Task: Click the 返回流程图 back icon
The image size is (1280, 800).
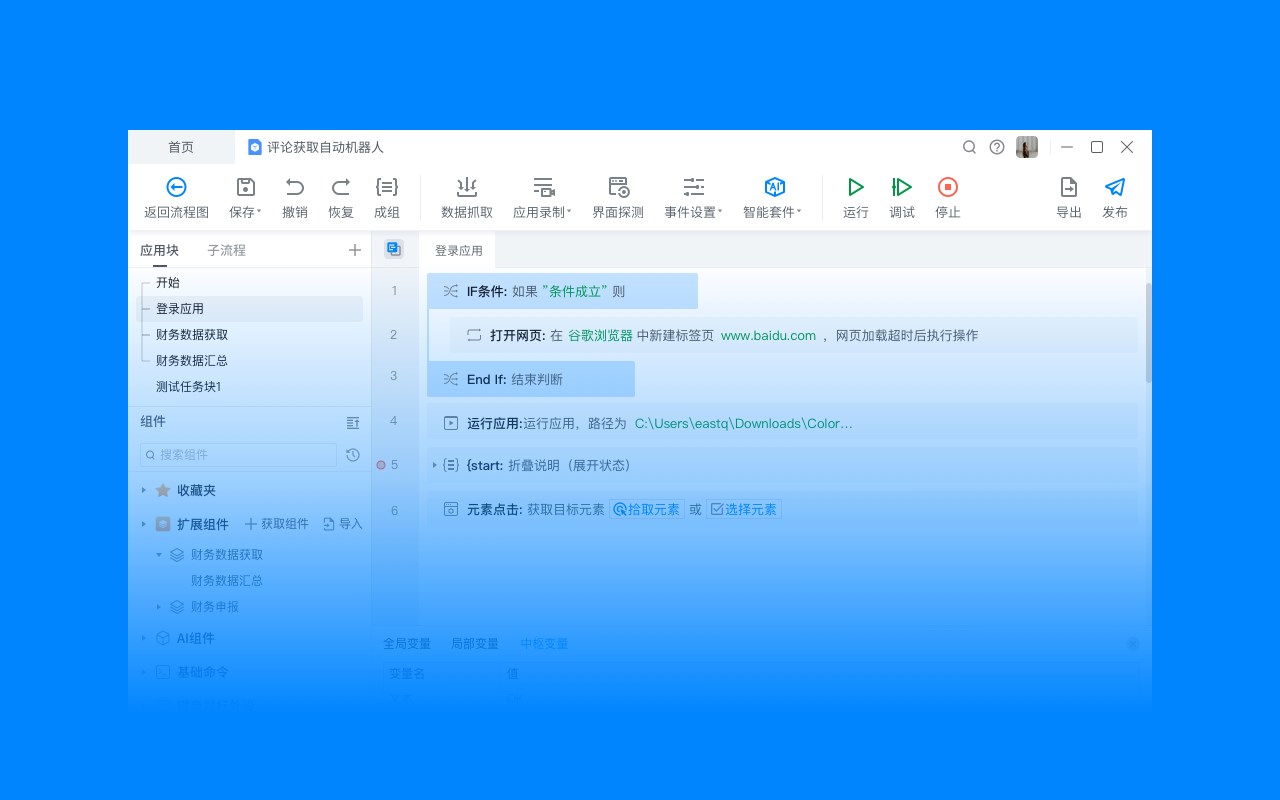Action: (x=176, y=187)
